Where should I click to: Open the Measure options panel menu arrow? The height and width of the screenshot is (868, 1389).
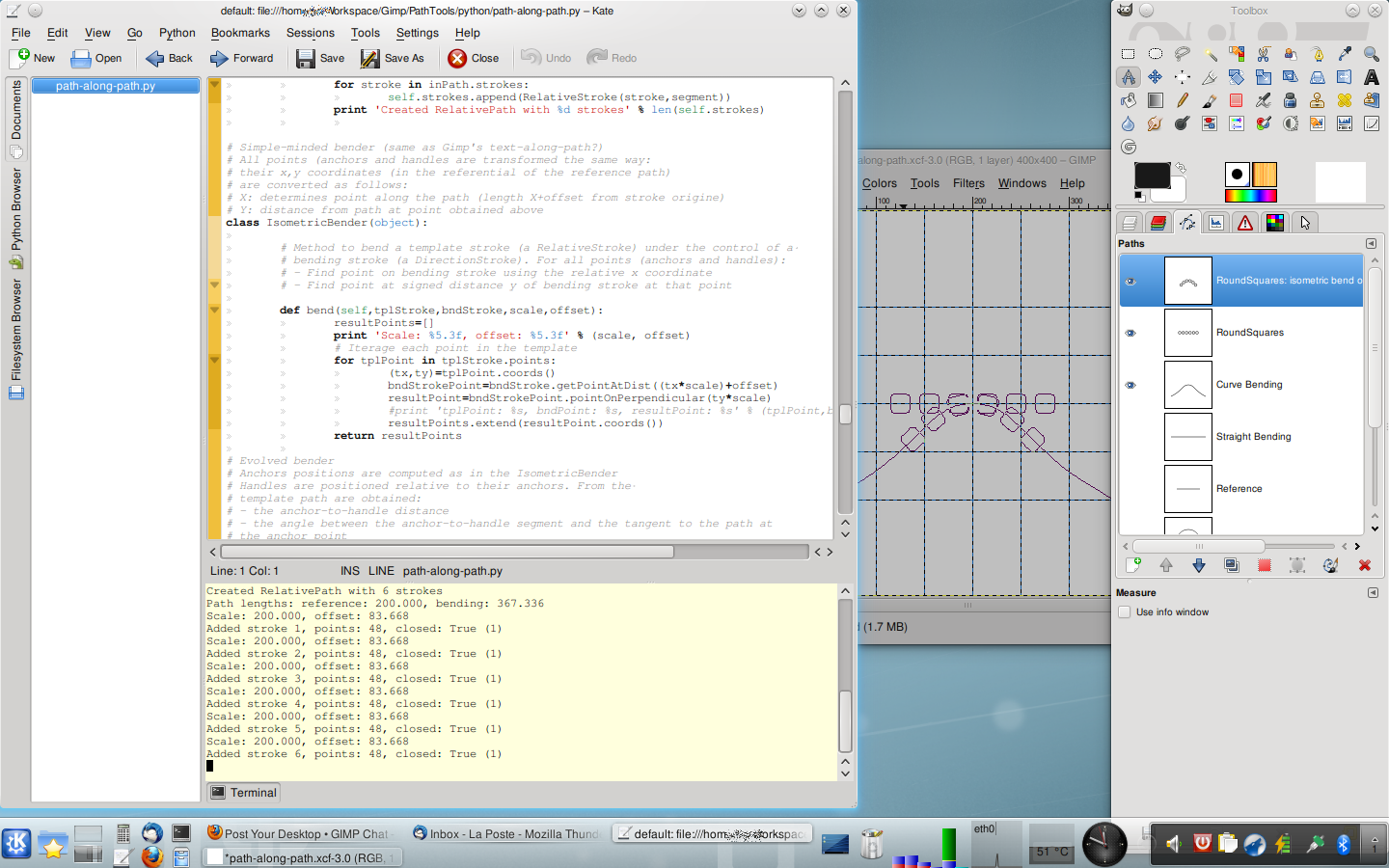click(x=1372, y=593)
